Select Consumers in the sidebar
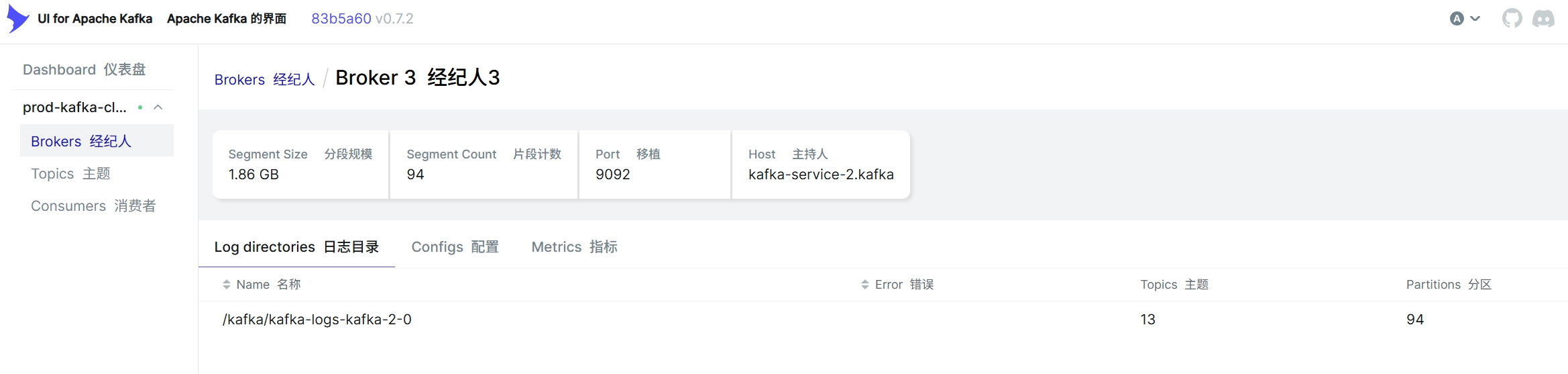Image resolution: width=1568 pixels, height=374 pixels. pos(93,206)
